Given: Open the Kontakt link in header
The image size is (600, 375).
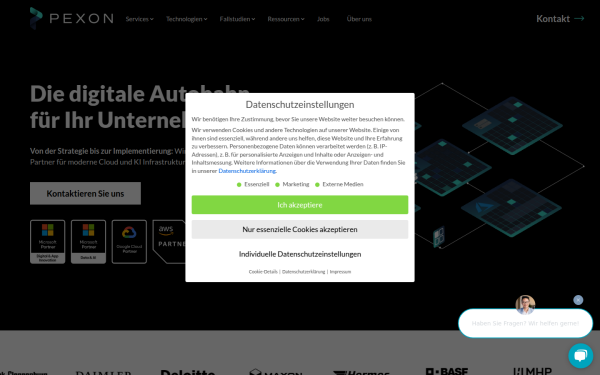Looking at the screenshot, I should (x=560, y=18).
